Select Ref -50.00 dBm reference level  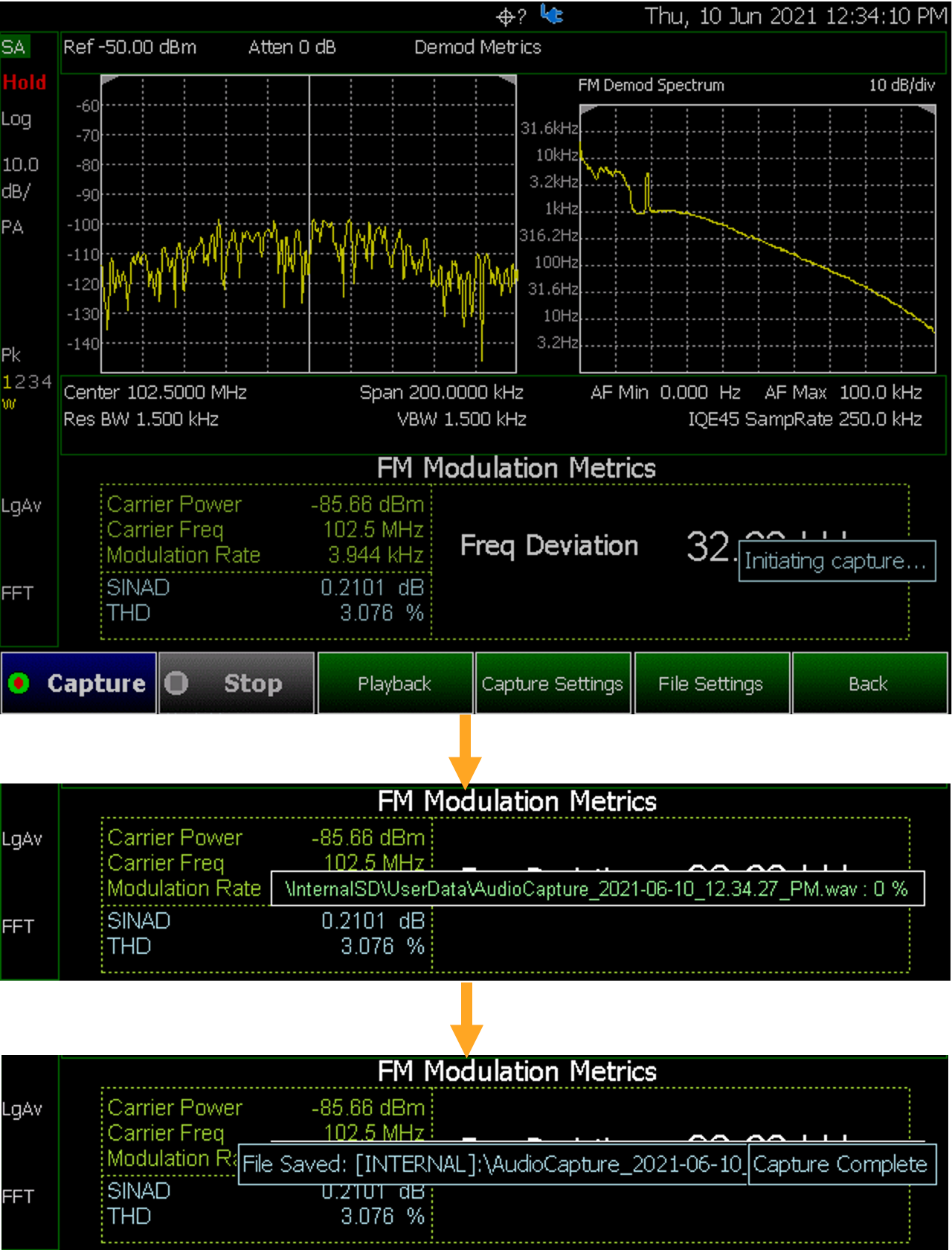click(130, 48)
